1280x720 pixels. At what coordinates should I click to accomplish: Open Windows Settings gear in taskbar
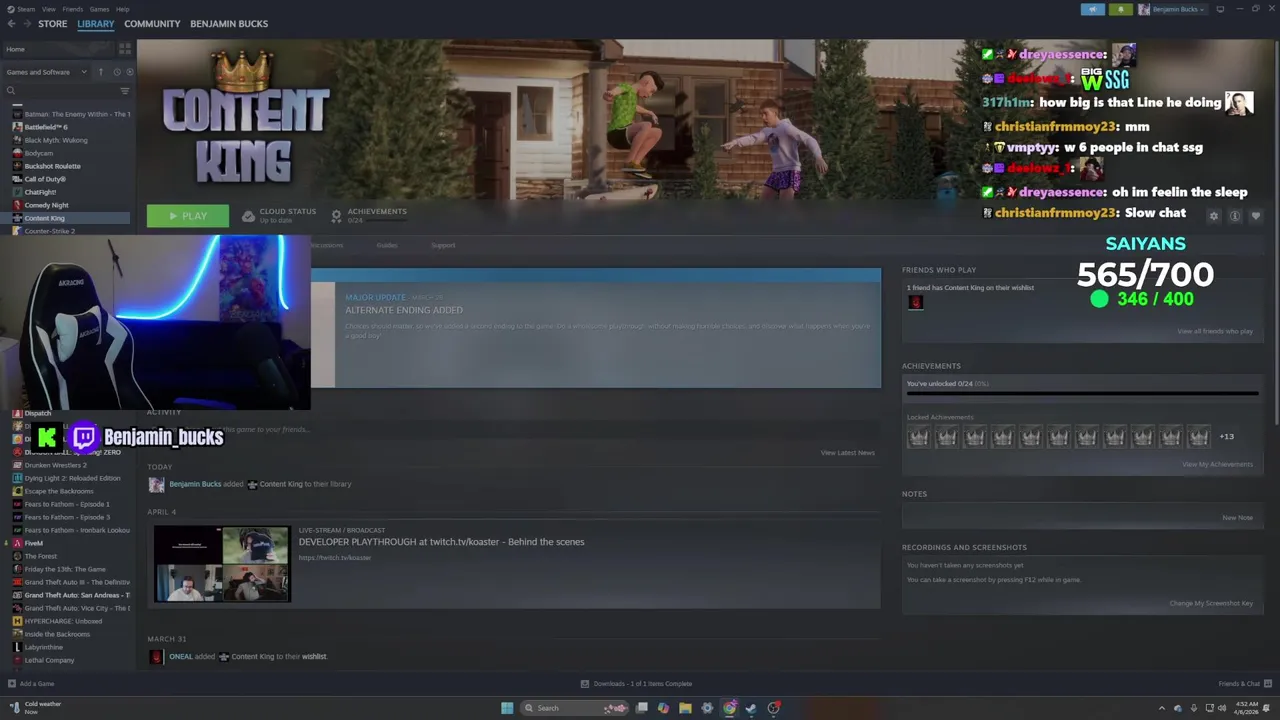coord(707,708)
